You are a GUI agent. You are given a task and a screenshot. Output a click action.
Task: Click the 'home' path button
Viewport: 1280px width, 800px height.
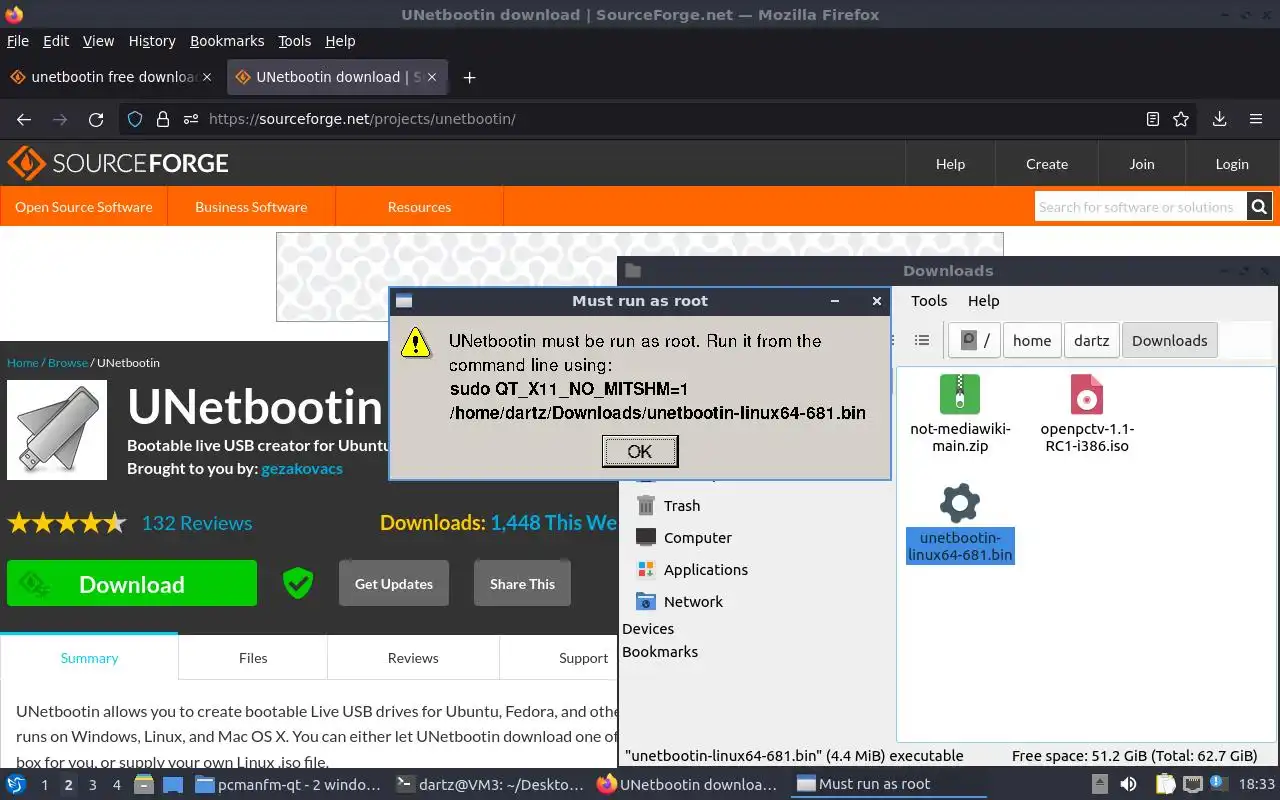1032,340
